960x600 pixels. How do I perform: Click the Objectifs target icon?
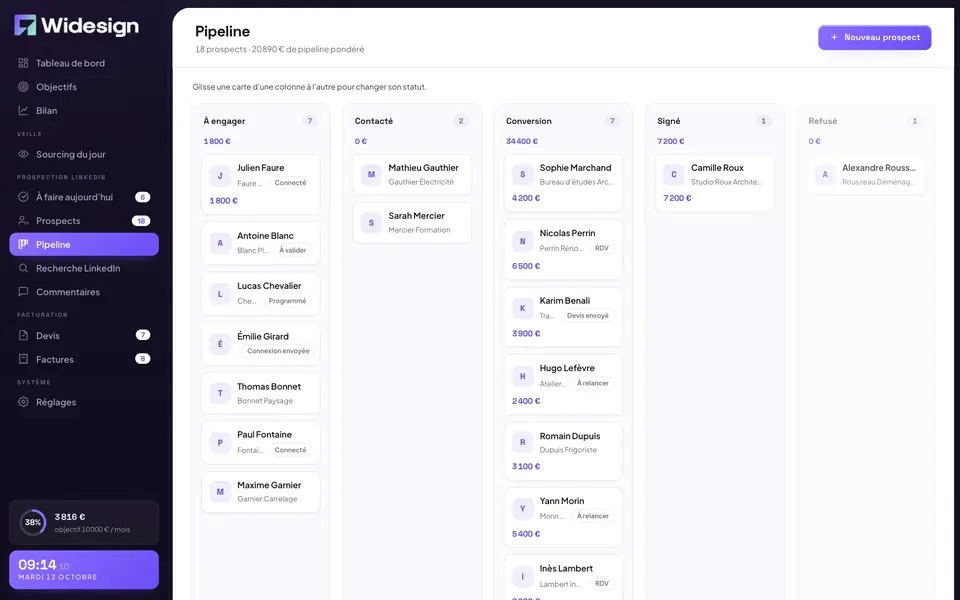tap(23, 87)
